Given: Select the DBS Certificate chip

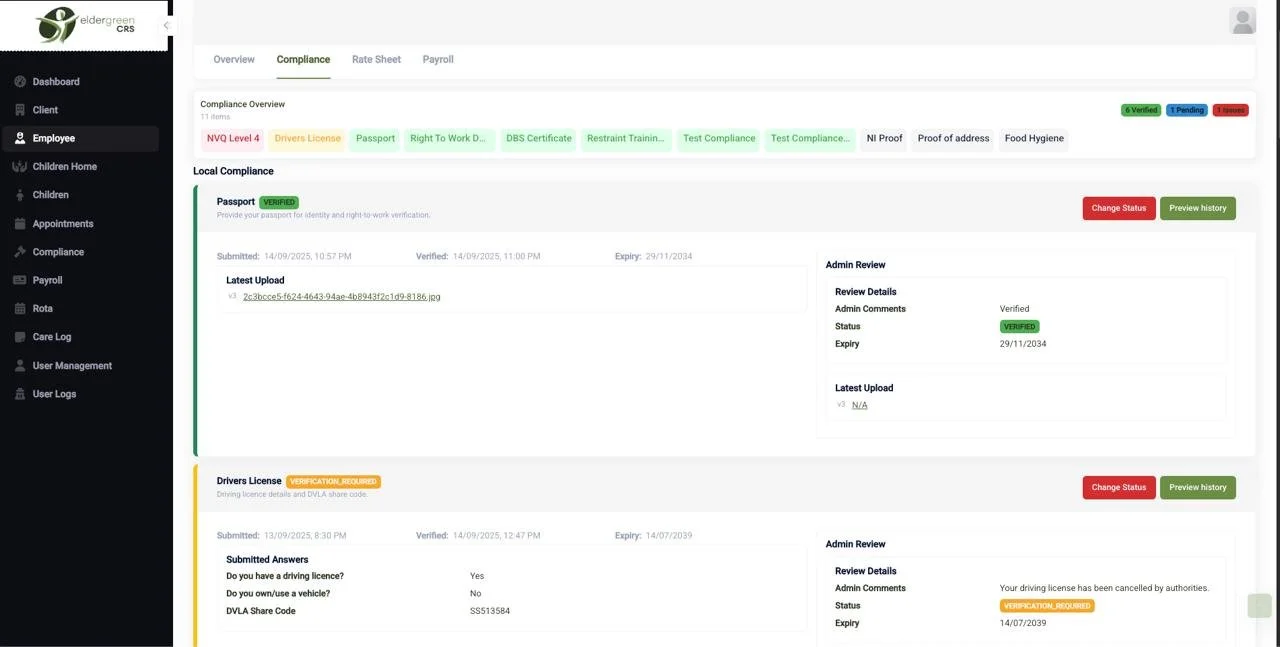Looking at the screenshot, I should [x=539, y=139].
